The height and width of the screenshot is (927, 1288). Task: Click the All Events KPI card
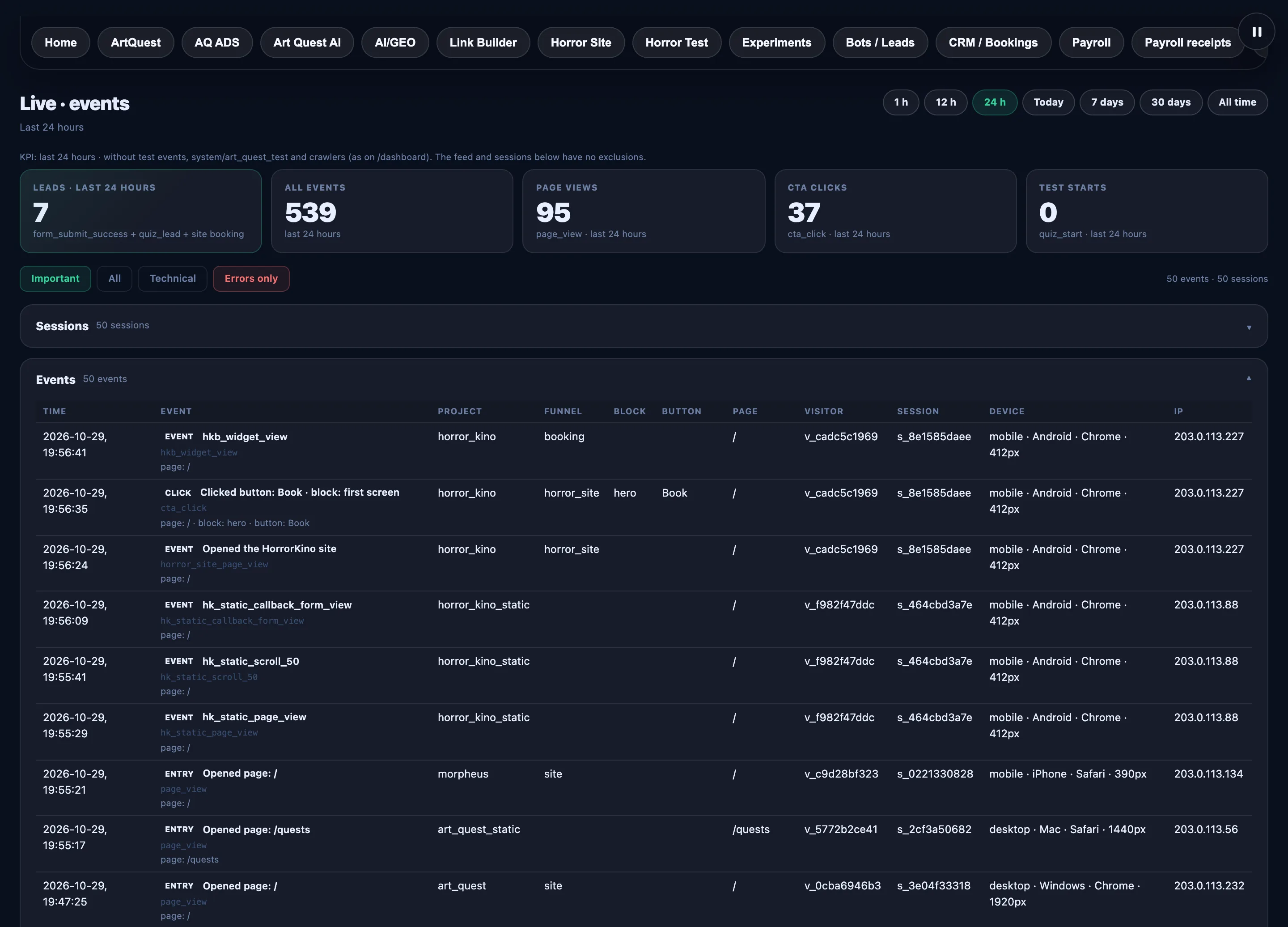392,211
